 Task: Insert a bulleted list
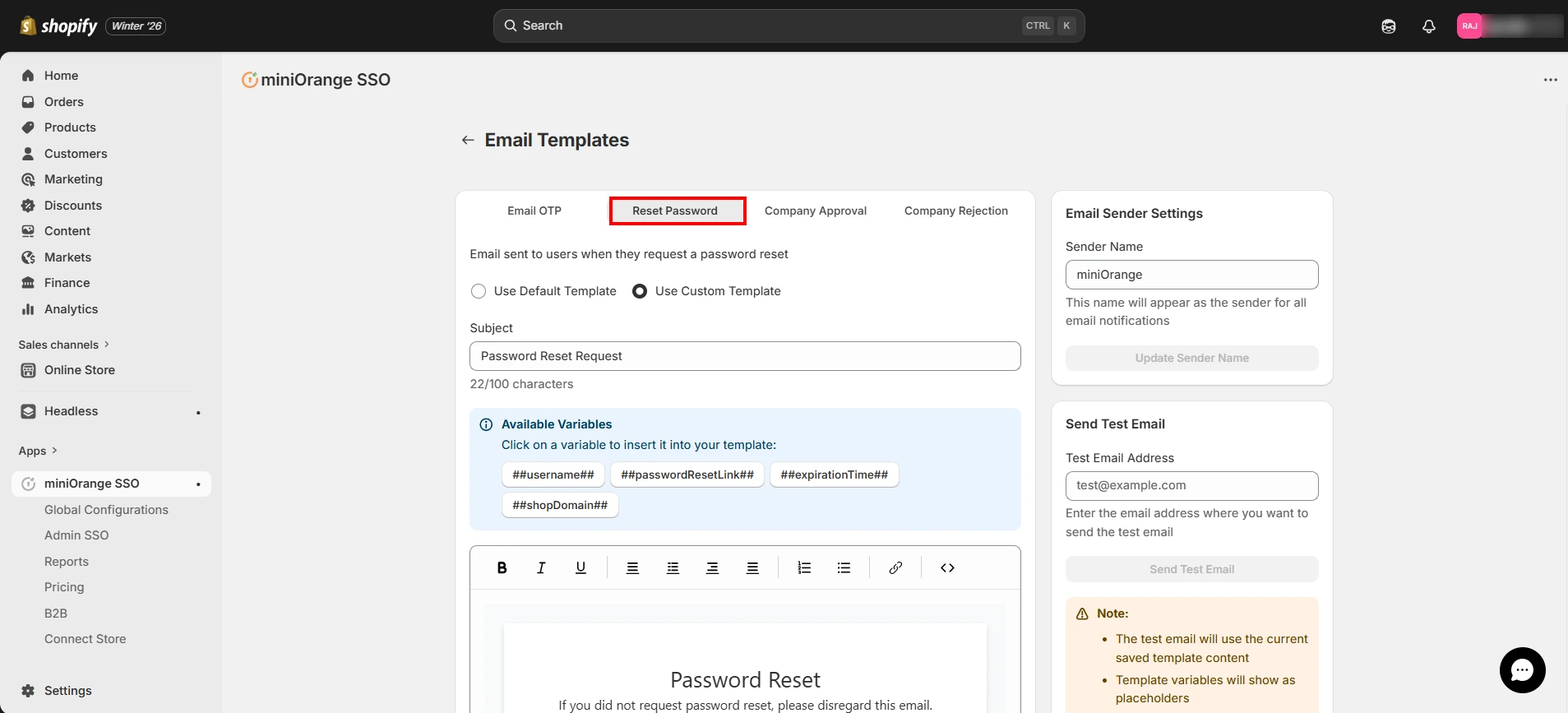pos(844,567)
